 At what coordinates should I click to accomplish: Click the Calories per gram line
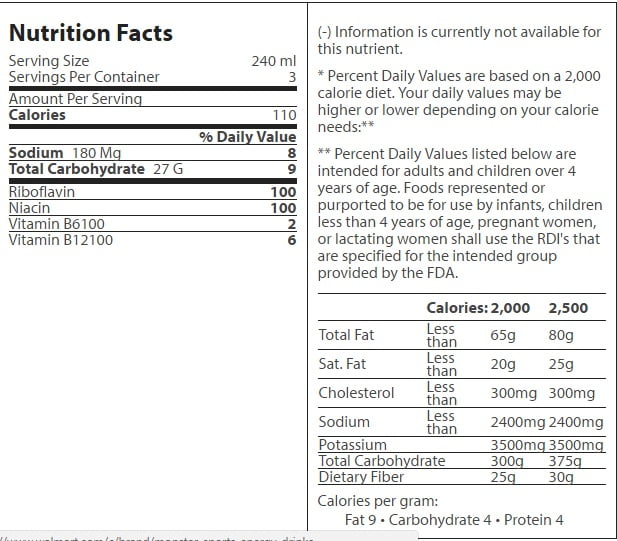(x=378, y=500)
